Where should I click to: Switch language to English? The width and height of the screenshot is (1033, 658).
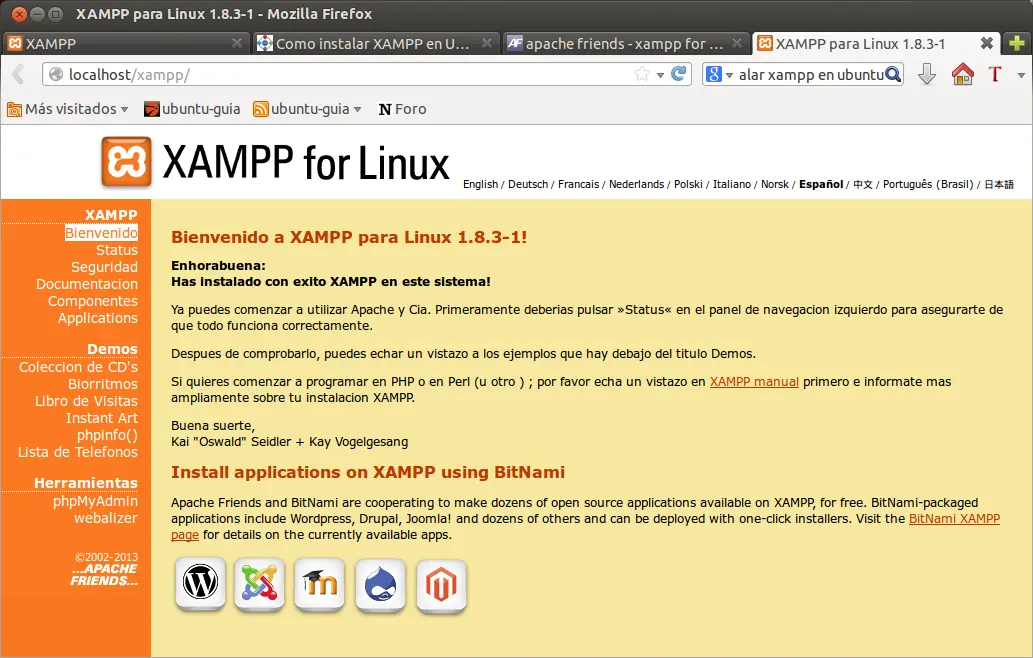480,184
